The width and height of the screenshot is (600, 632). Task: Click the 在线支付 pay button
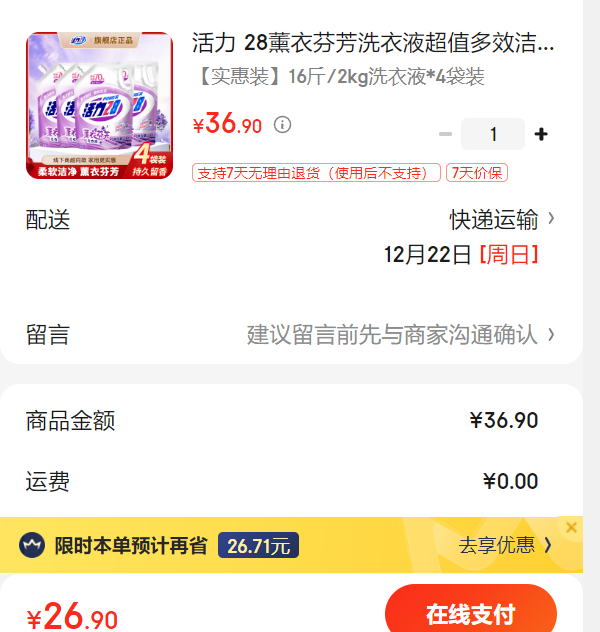pos(471,613)
